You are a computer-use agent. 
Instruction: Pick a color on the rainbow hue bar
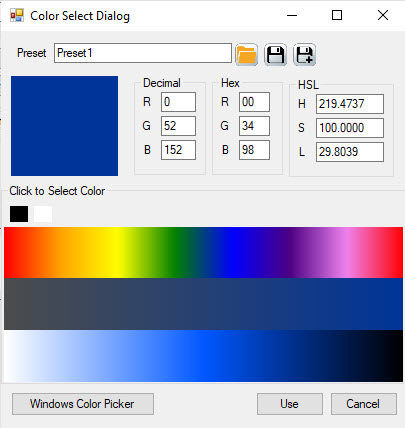pos(203,253)
